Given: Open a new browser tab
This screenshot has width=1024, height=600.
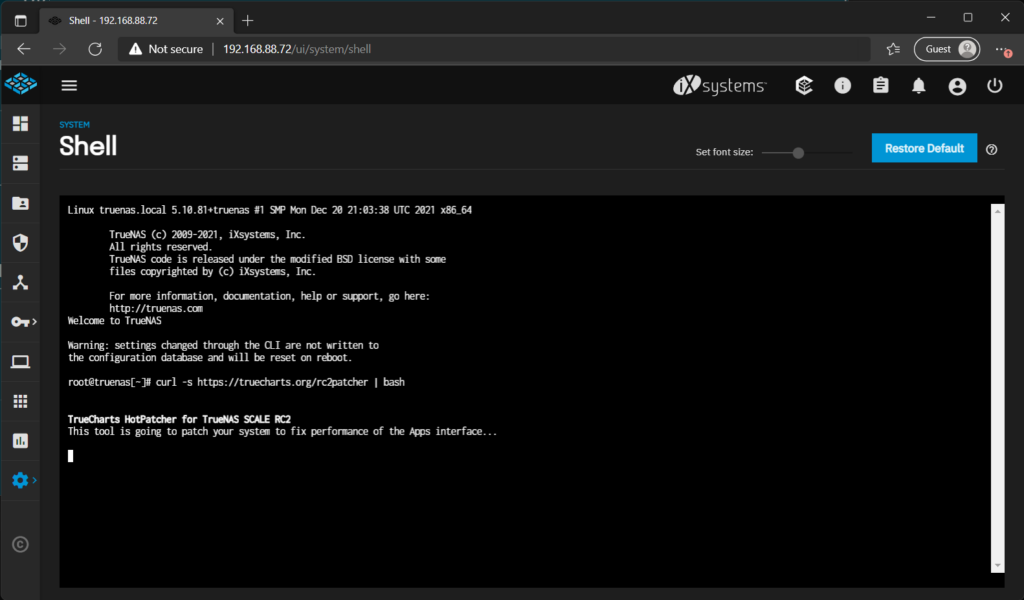Looking at the screenshot, I should click(x=248, y=21).
